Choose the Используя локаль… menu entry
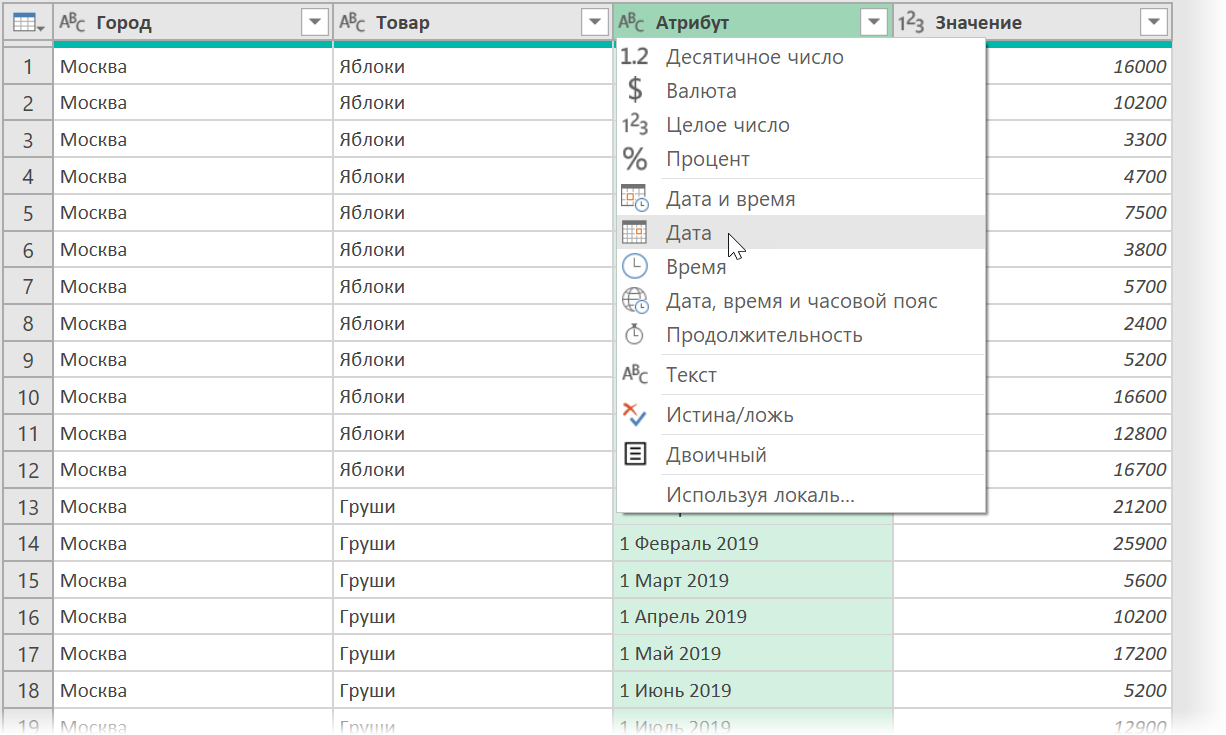Viewport: 1226px width, 735px height. point(802,495)
